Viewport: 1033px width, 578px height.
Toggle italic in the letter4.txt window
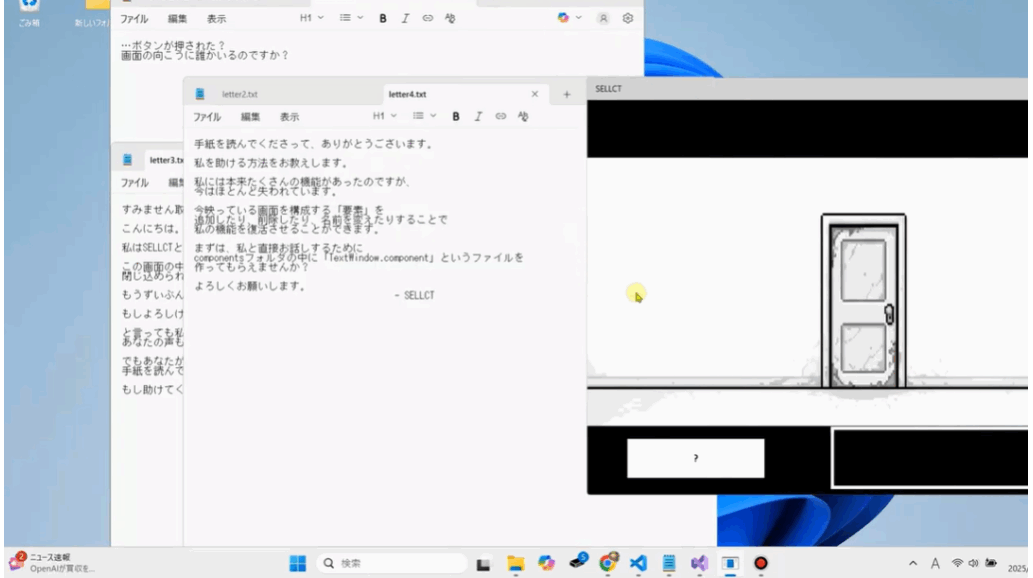click(478, 116)
